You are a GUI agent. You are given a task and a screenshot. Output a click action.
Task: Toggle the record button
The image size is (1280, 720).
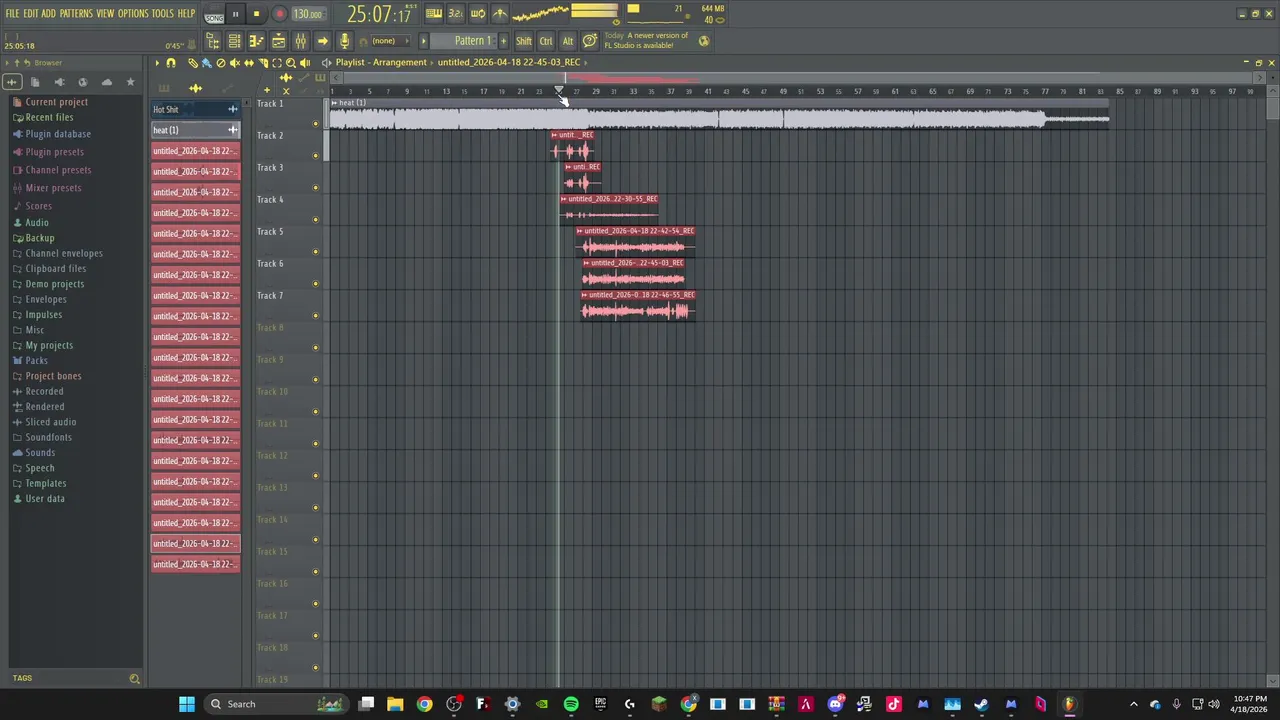pos(279,15)
